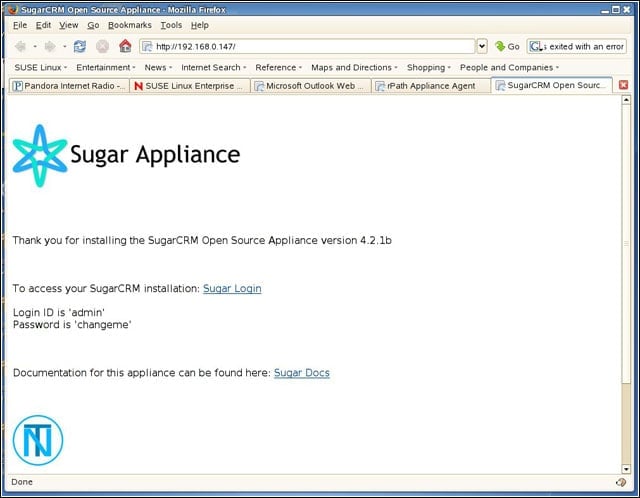This screenshot has height=498, width=640.
Task: Open the address bar history dropdown
Action: pos(482,47)
